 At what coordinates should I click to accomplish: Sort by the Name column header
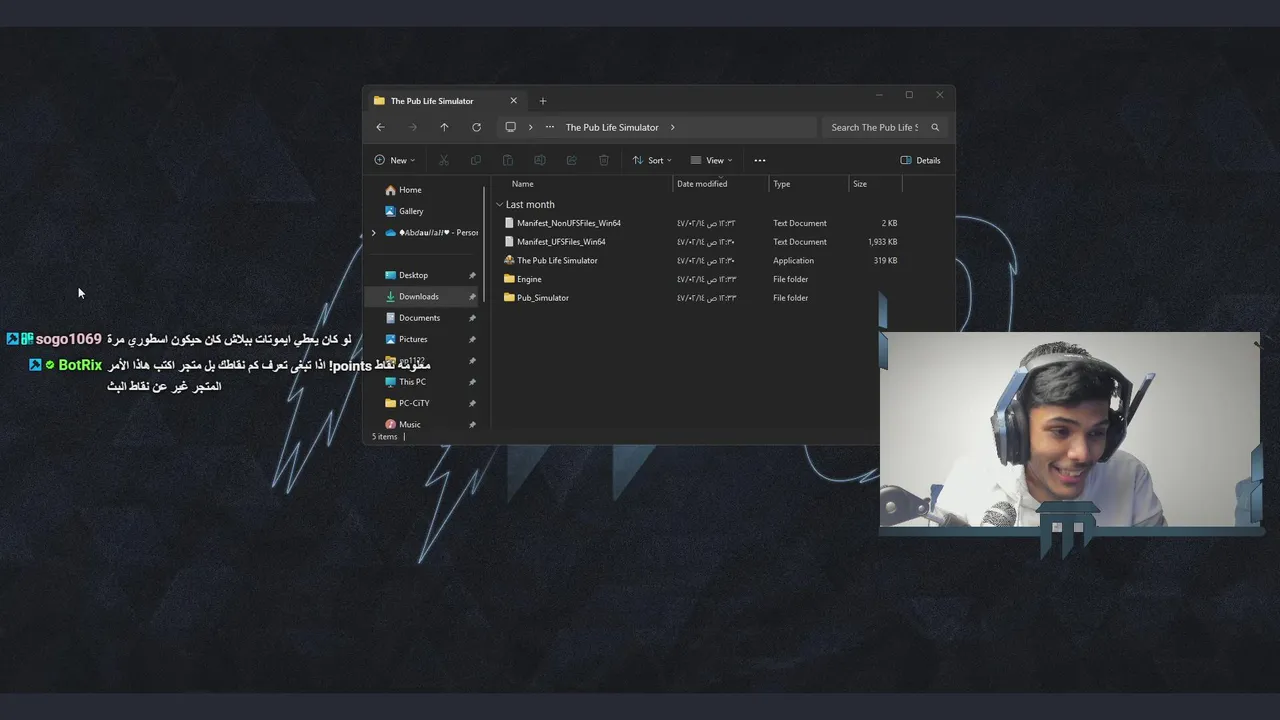click(523, 184)
